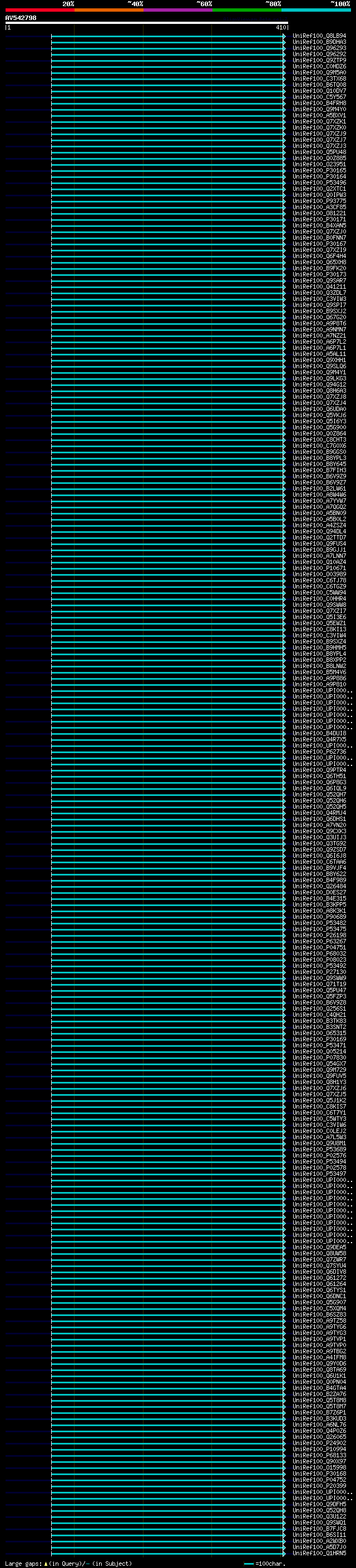Screen dimensions: 356x1568
Task: Open hit UniRef100_C0HDZ6
Action: (319, 66)
